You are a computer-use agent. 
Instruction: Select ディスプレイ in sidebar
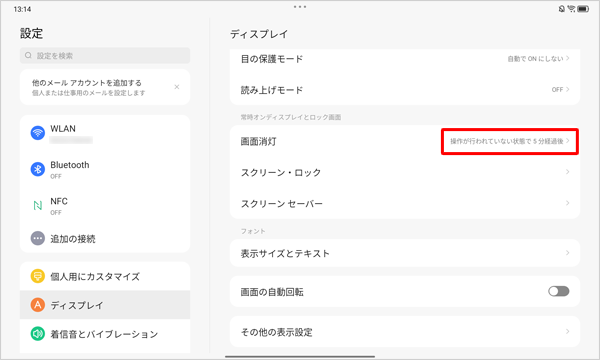[105, 305]
